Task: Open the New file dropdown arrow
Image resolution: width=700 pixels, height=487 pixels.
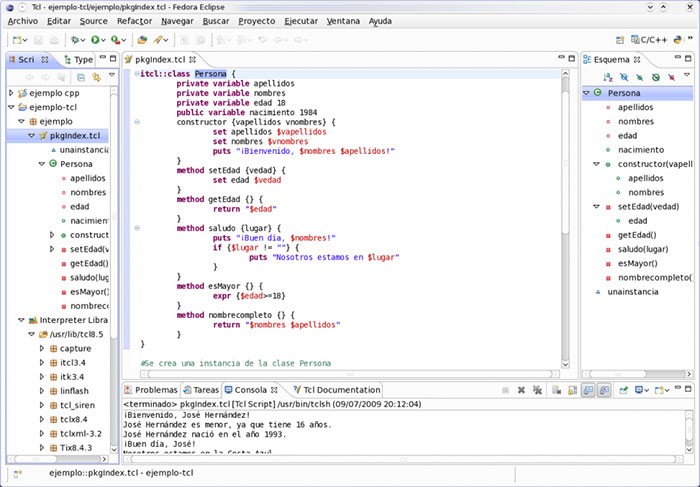Action: click(x=23, y=40)
